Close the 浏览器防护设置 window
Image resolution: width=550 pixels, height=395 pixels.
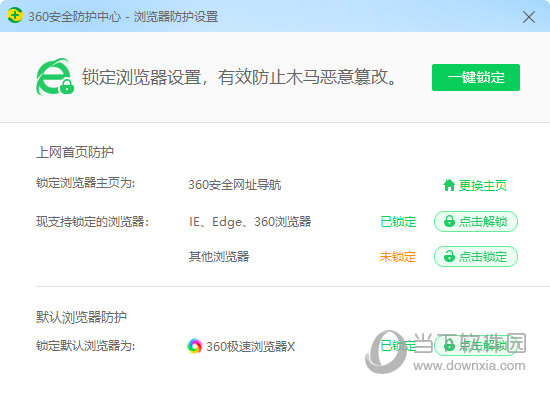(x=529, y=16)
